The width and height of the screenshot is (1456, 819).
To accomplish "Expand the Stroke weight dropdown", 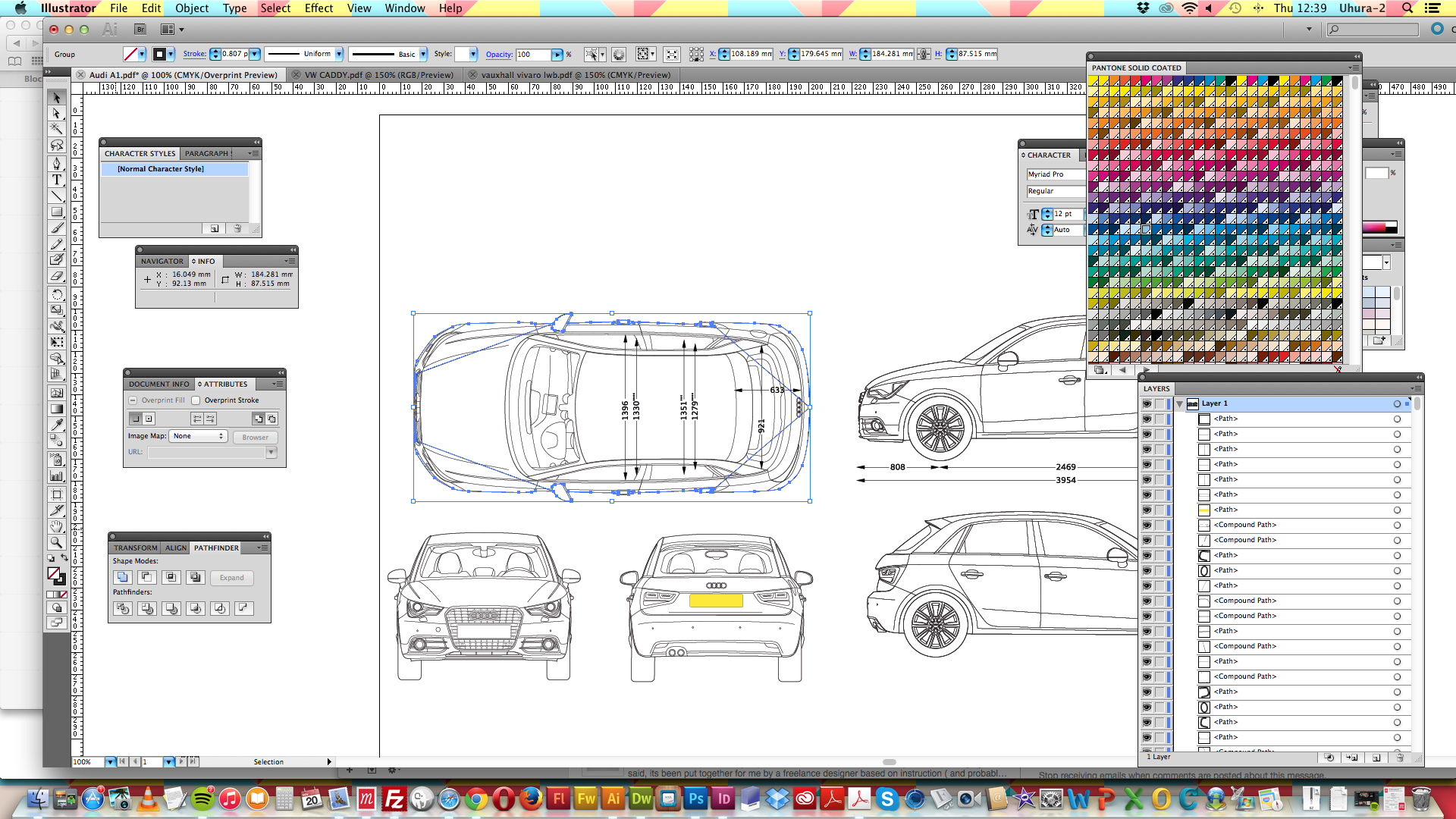I will point(258,54).
